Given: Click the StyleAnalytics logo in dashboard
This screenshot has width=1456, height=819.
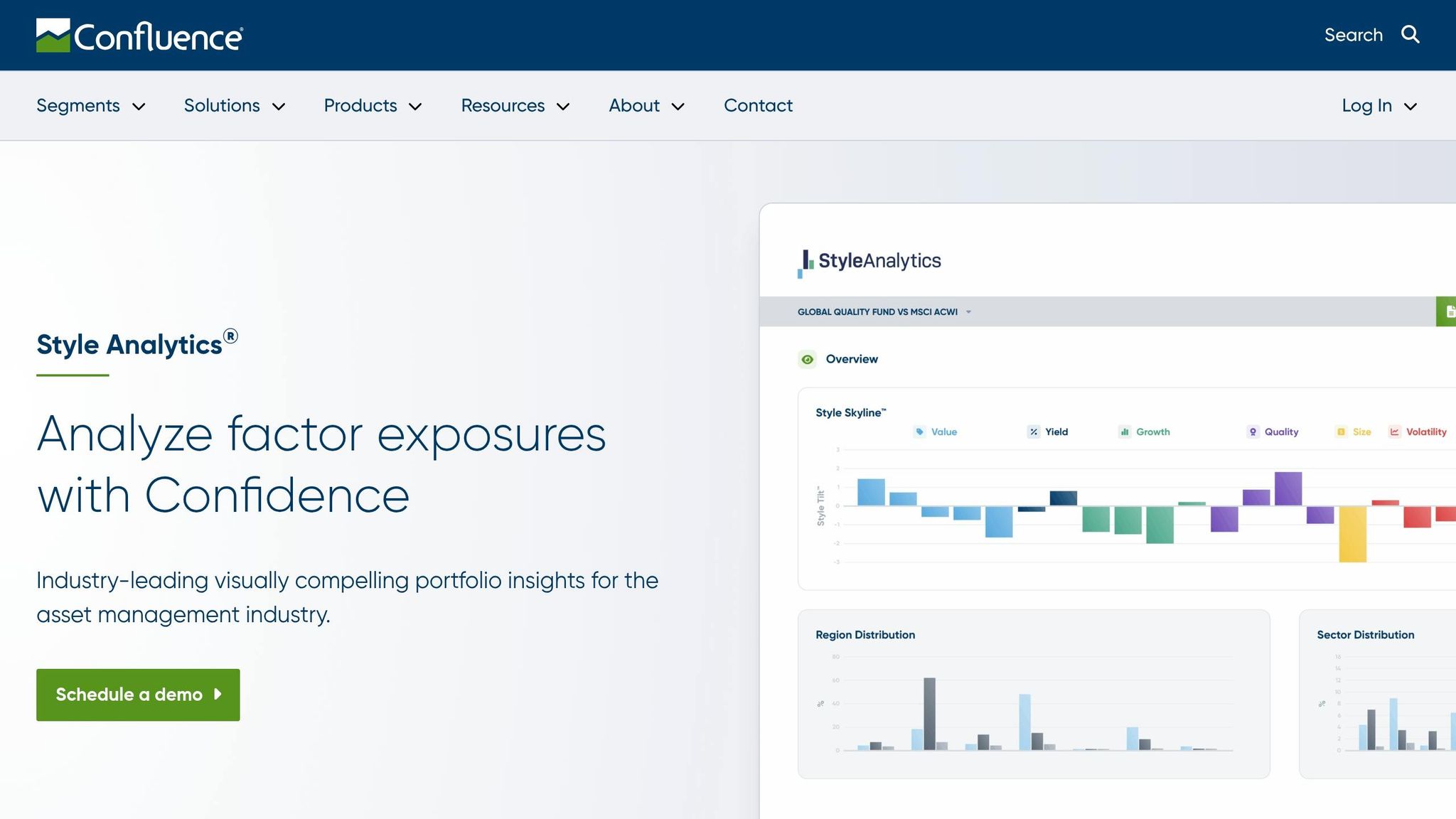Looking at the screenshot, I should click(869, 262).
